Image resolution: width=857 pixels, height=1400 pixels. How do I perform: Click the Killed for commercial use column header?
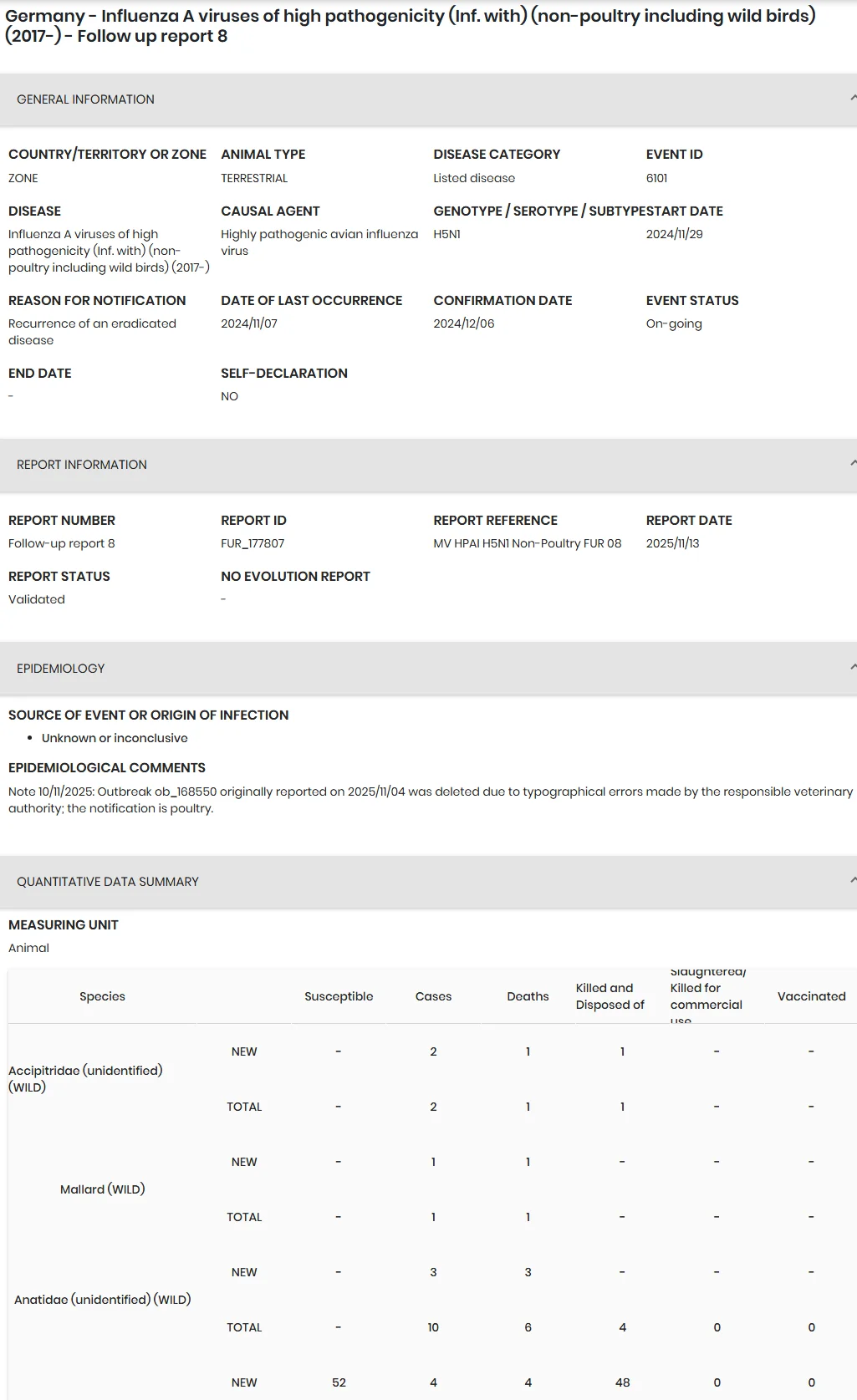coord(707,996)
